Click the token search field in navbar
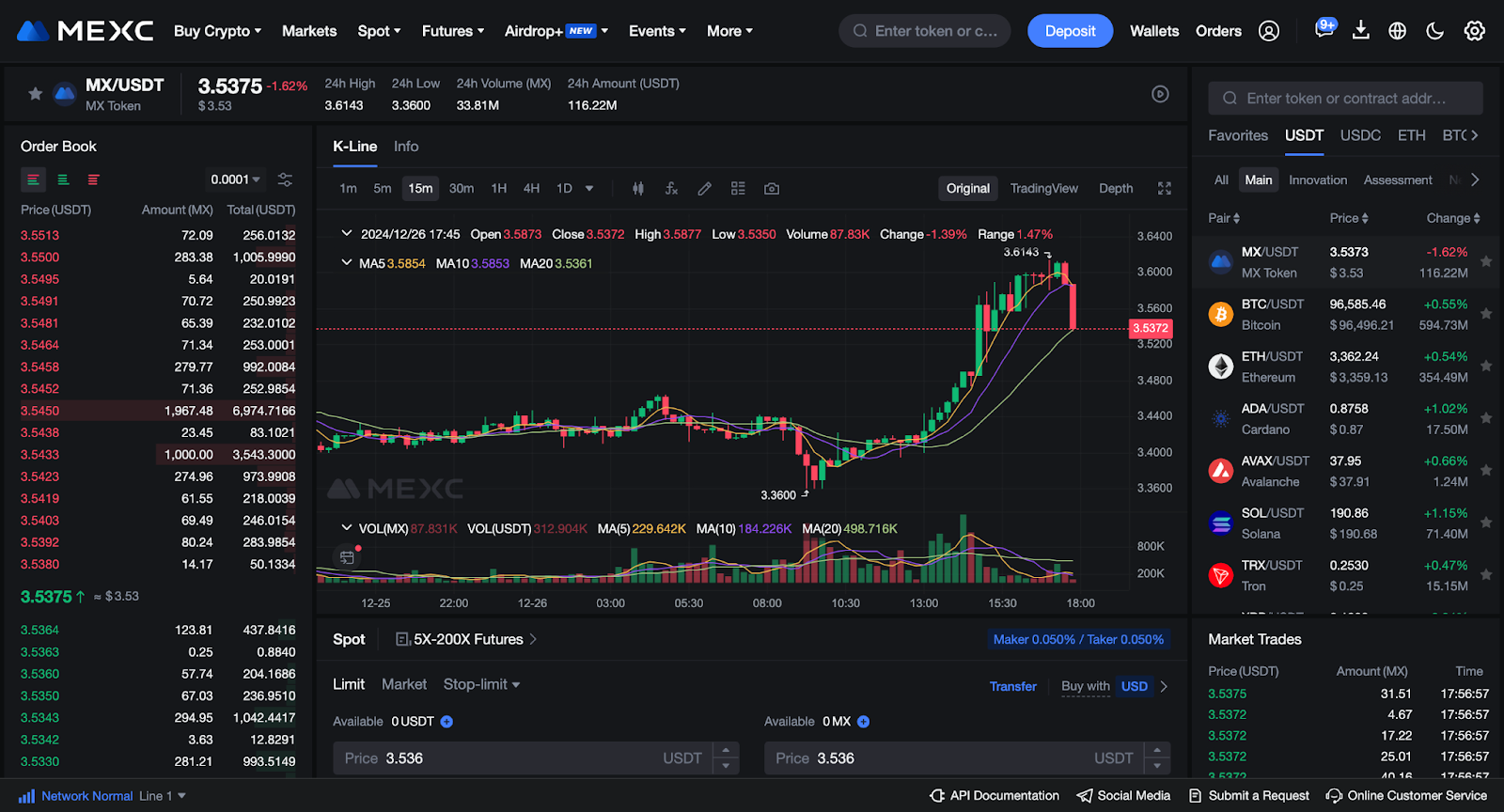1504x812 pixels. click(x=925, y=31)
